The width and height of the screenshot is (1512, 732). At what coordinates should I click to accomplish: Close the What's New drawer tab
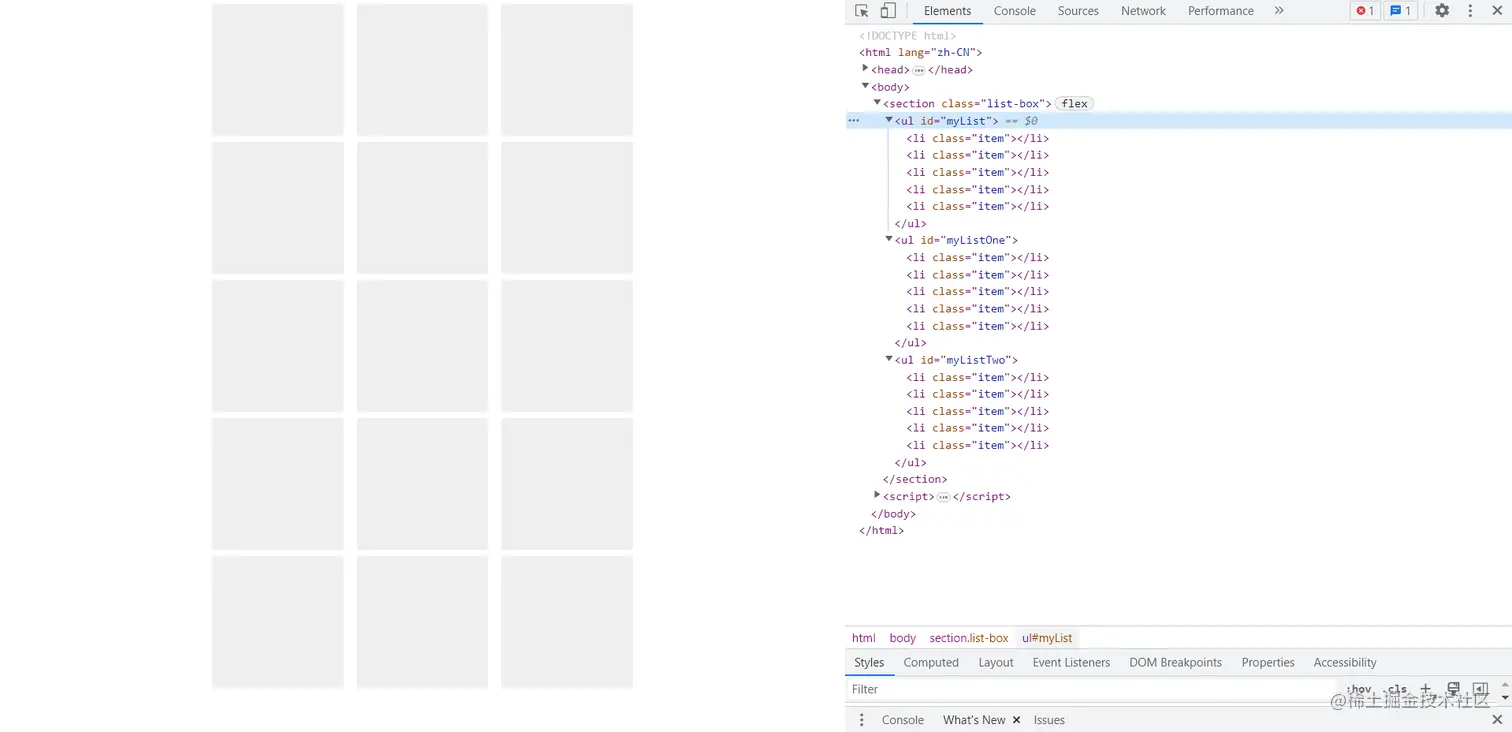coord(1016,720)
